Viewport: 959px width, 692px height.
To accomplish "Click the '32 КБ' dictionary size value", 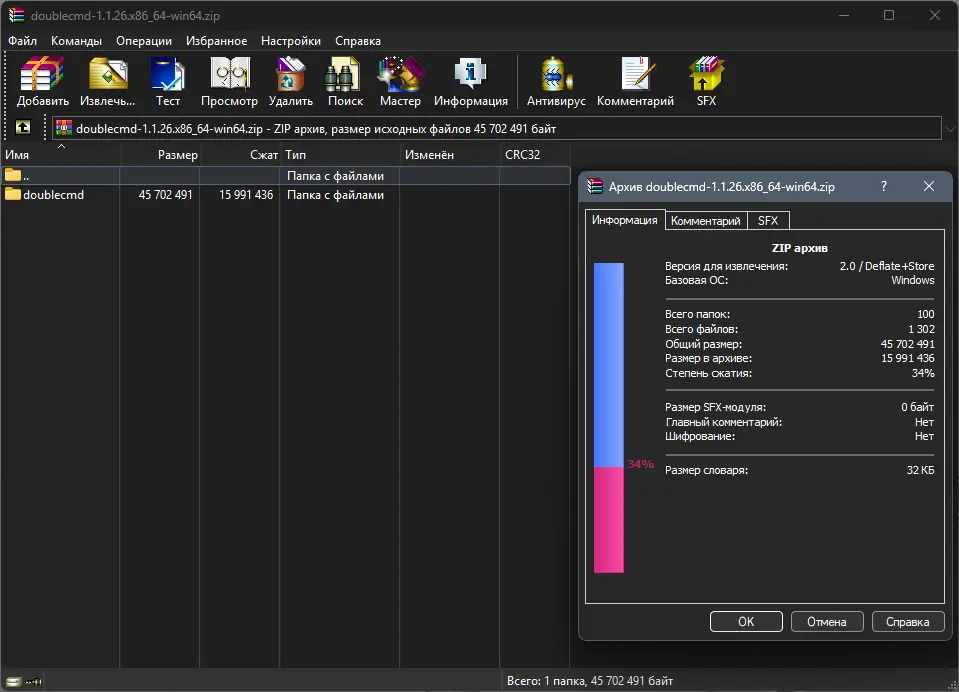I will coord(920,471).
